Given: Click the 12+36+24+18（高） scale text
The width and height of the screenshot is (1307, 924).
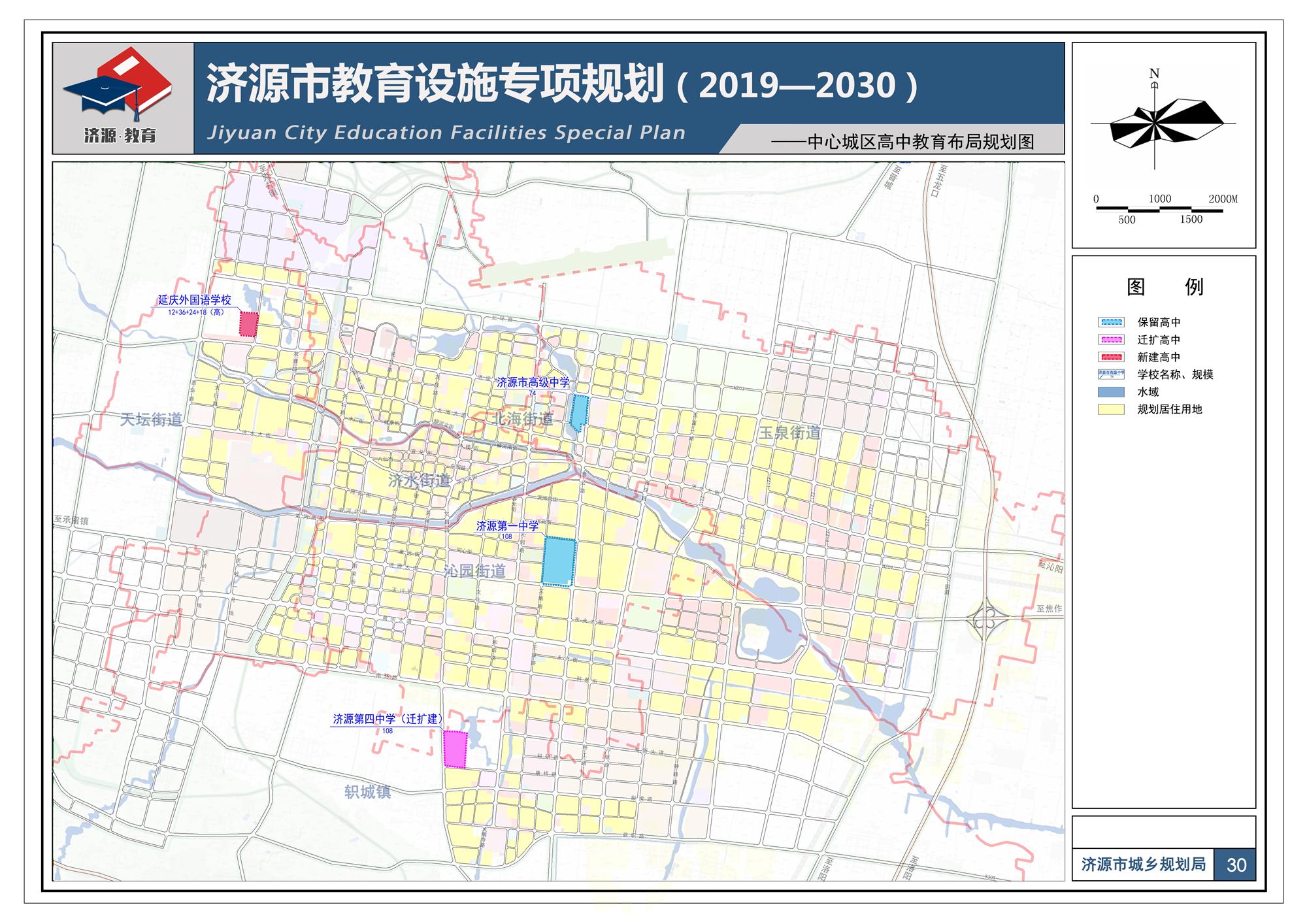Looking at the screenshot, I should click(x=196, y=312).
